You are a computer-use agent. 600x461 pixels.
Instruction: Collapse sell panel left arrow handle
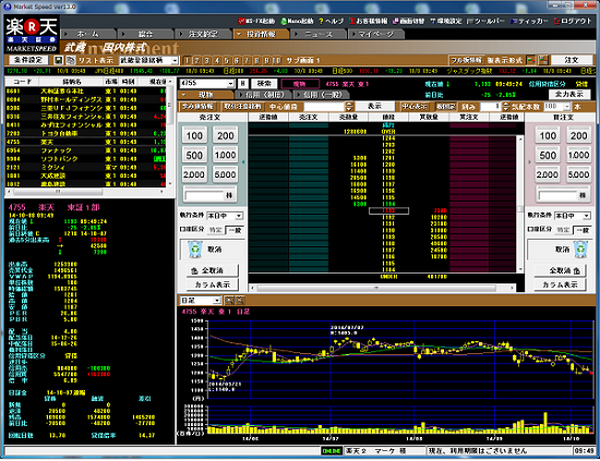243,162
